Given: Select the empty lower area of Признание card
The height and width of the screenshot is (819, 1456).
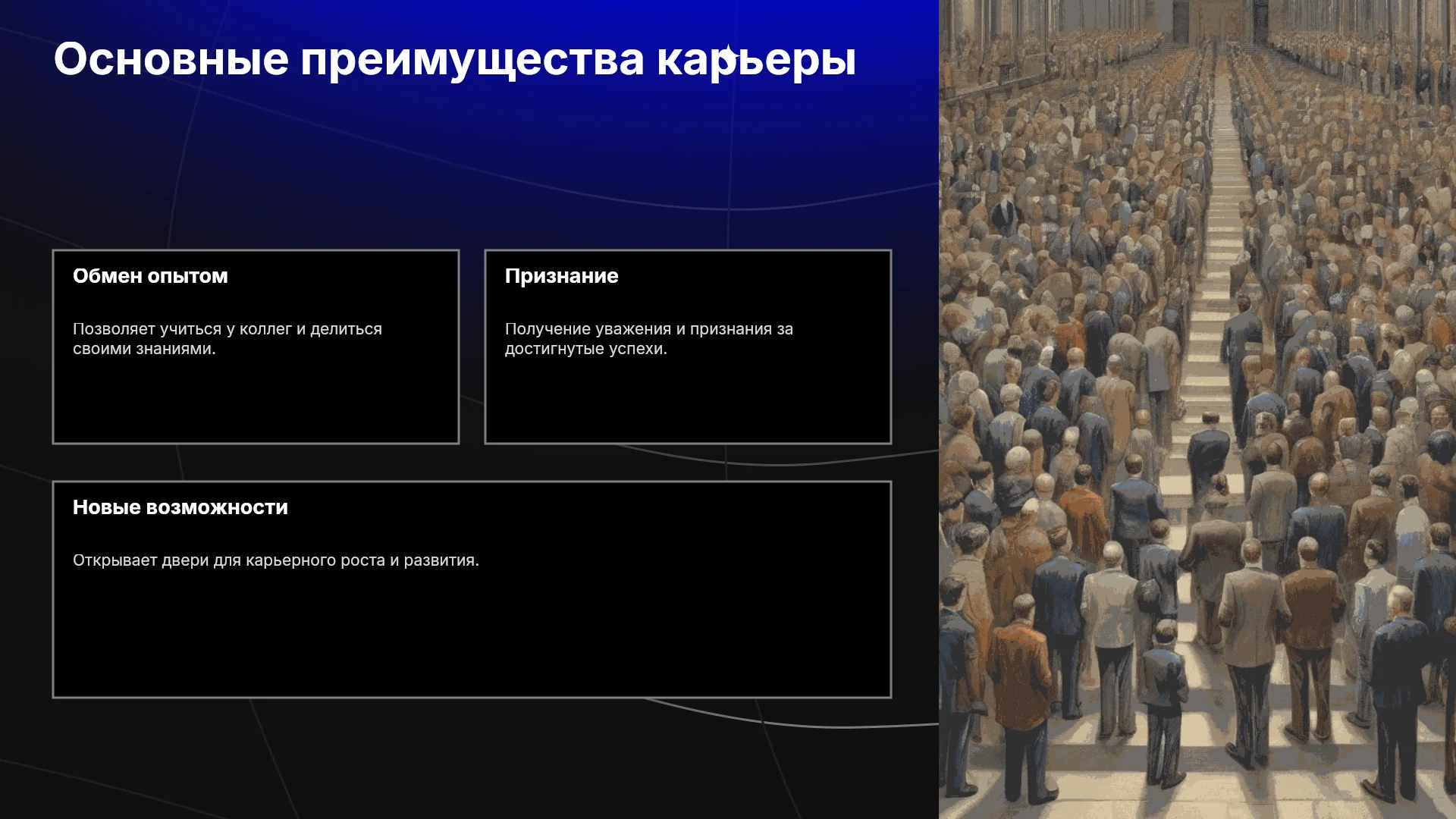Looking at the screenshot, I should tap(688, 402).
